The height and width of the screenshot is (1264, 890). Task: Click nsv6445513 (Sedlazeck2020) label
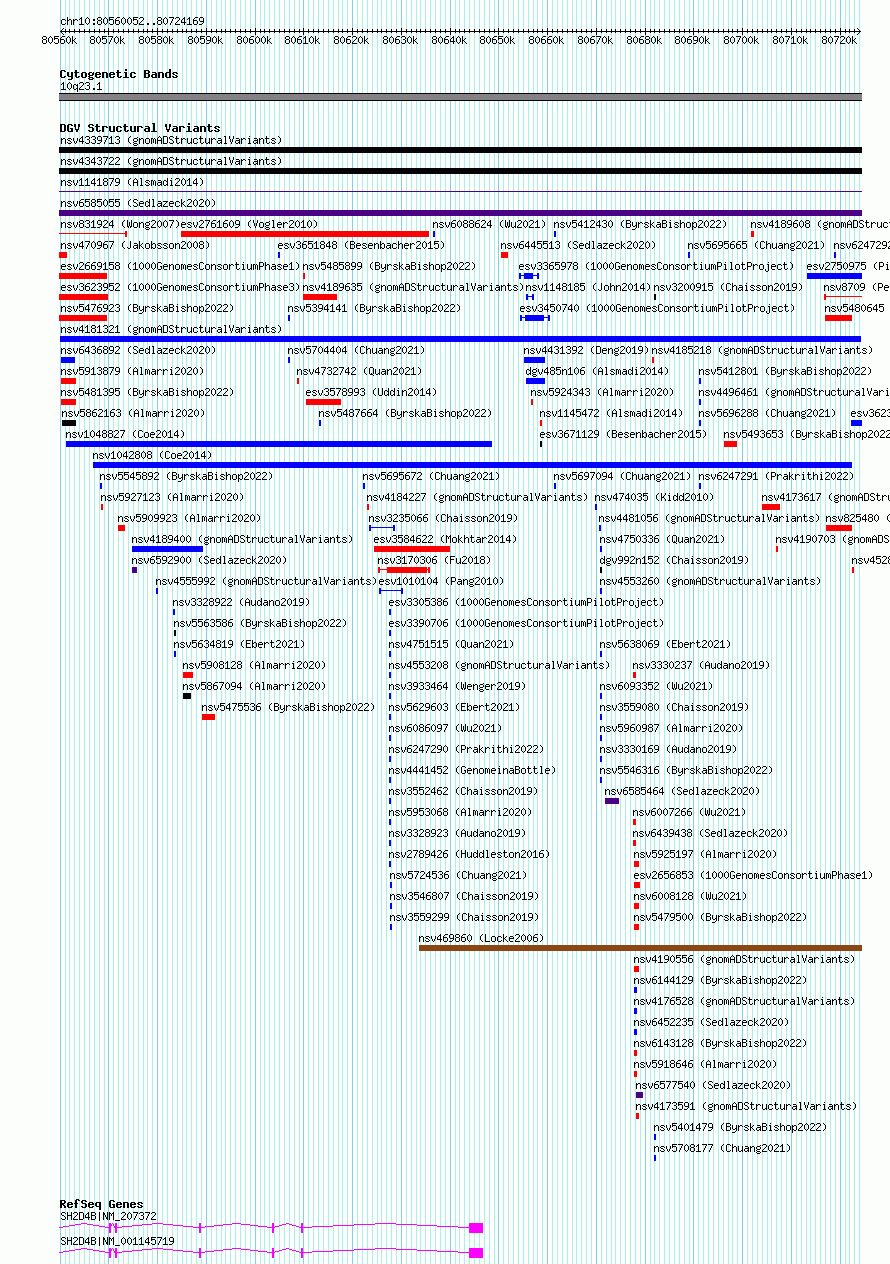[579, 245]
